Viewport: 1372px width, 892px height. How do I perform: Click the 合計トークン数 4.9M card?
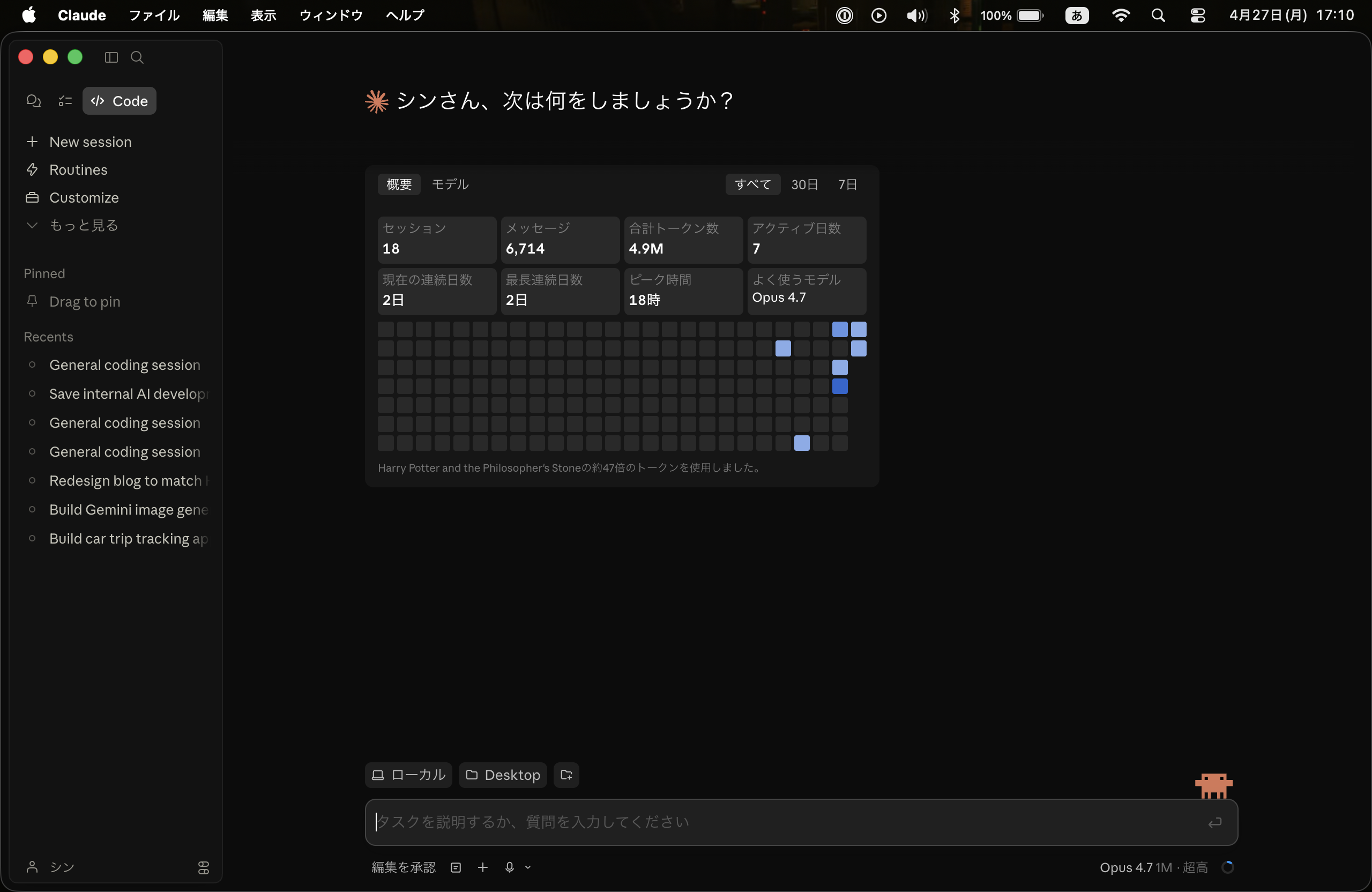coord(684,240)
